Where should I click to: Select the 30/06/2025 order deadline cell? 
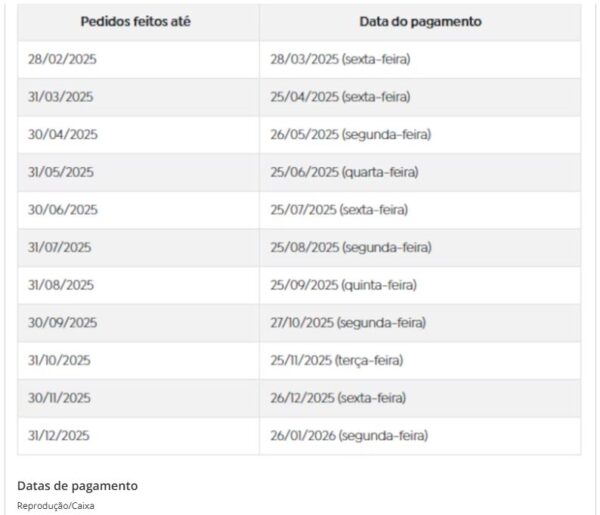tap(63, 210)
